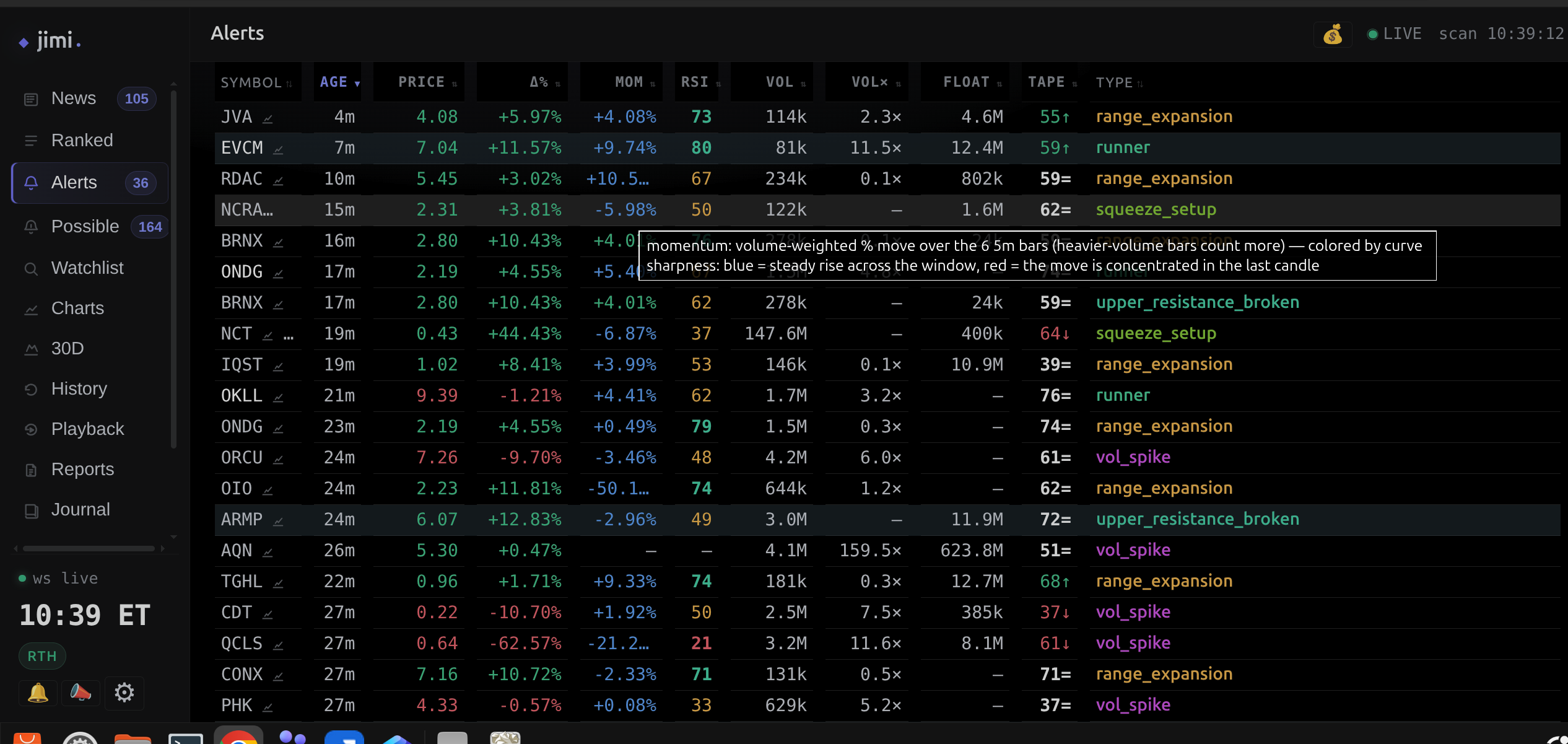Open chart icon next to ARMP

pos(278,520)
